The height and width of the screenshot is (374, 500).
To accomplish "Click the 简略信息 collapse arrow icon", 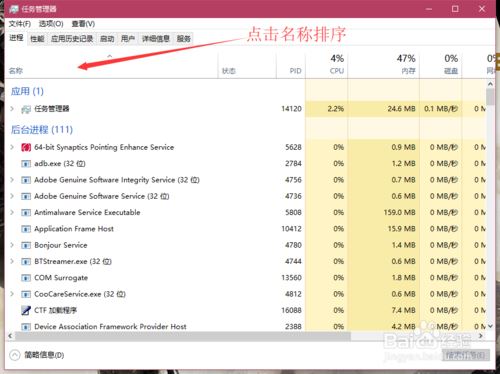I will 15,355.
